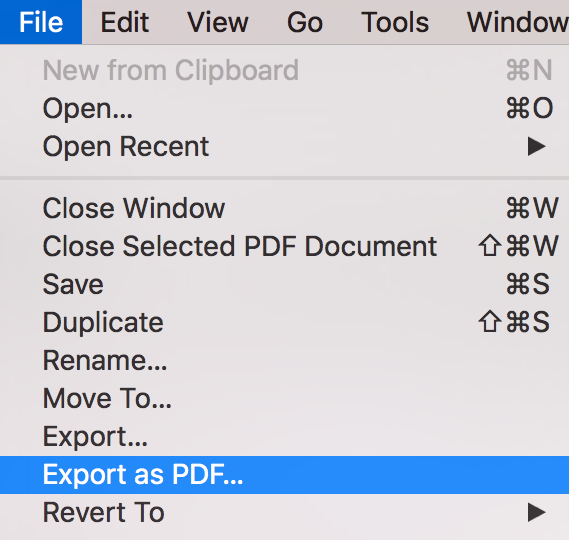The width and height of the screenshot is (569, 540).
Task: Collapse the highlighted File menu title
Action: click(41, 22)
